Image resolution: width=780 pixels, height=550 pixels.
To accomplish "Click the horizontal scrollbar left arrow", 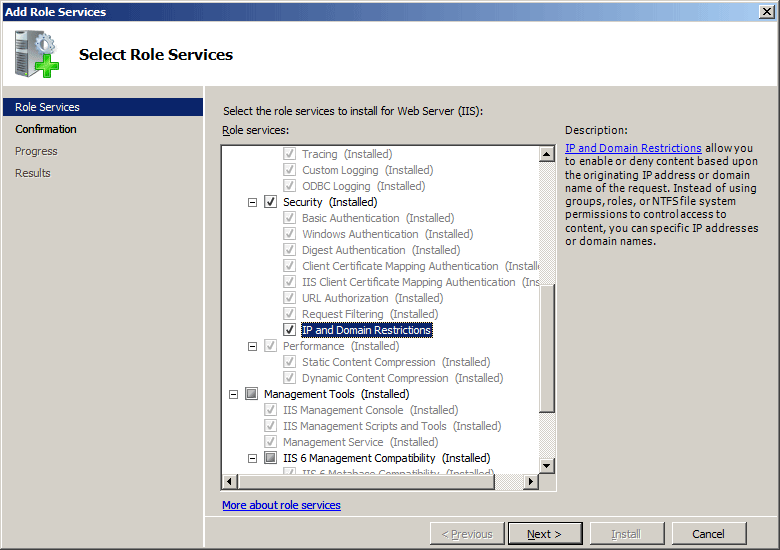I will coord(229,481).
